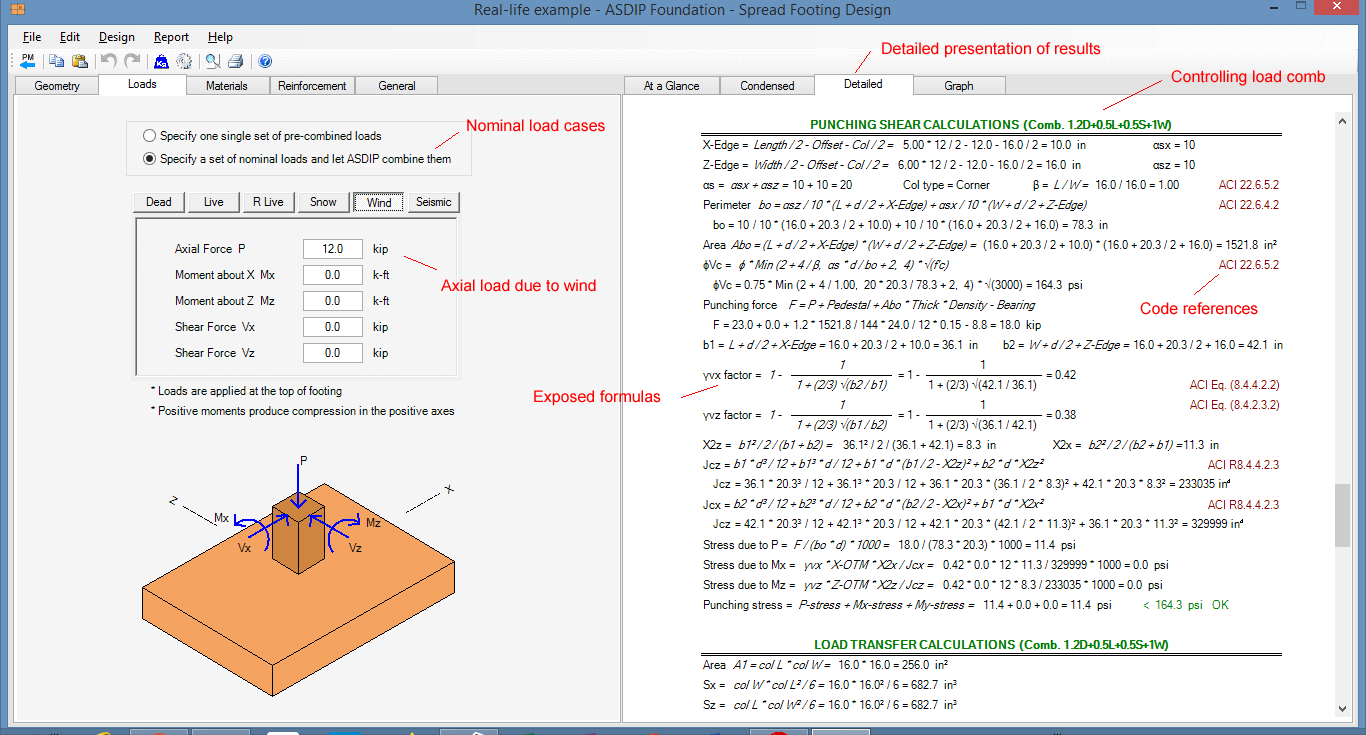Click the ACI Eq. (8.4.4.2.2) reference
Screen dimensions: 1366x735
(1234, 384)
